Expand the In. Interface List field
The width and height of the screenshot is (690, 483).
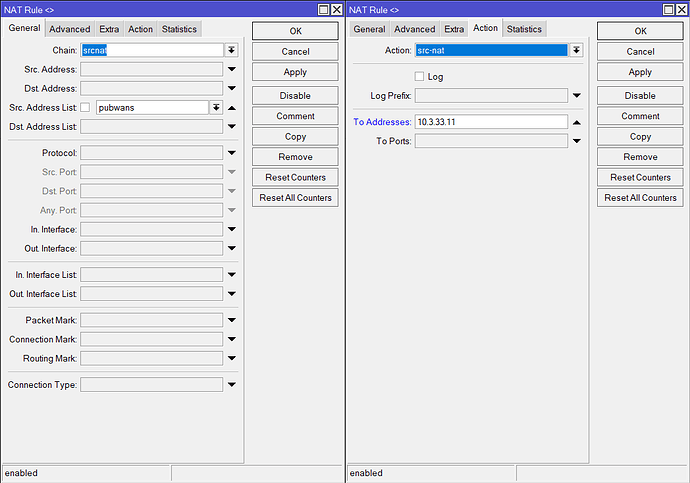232,274
